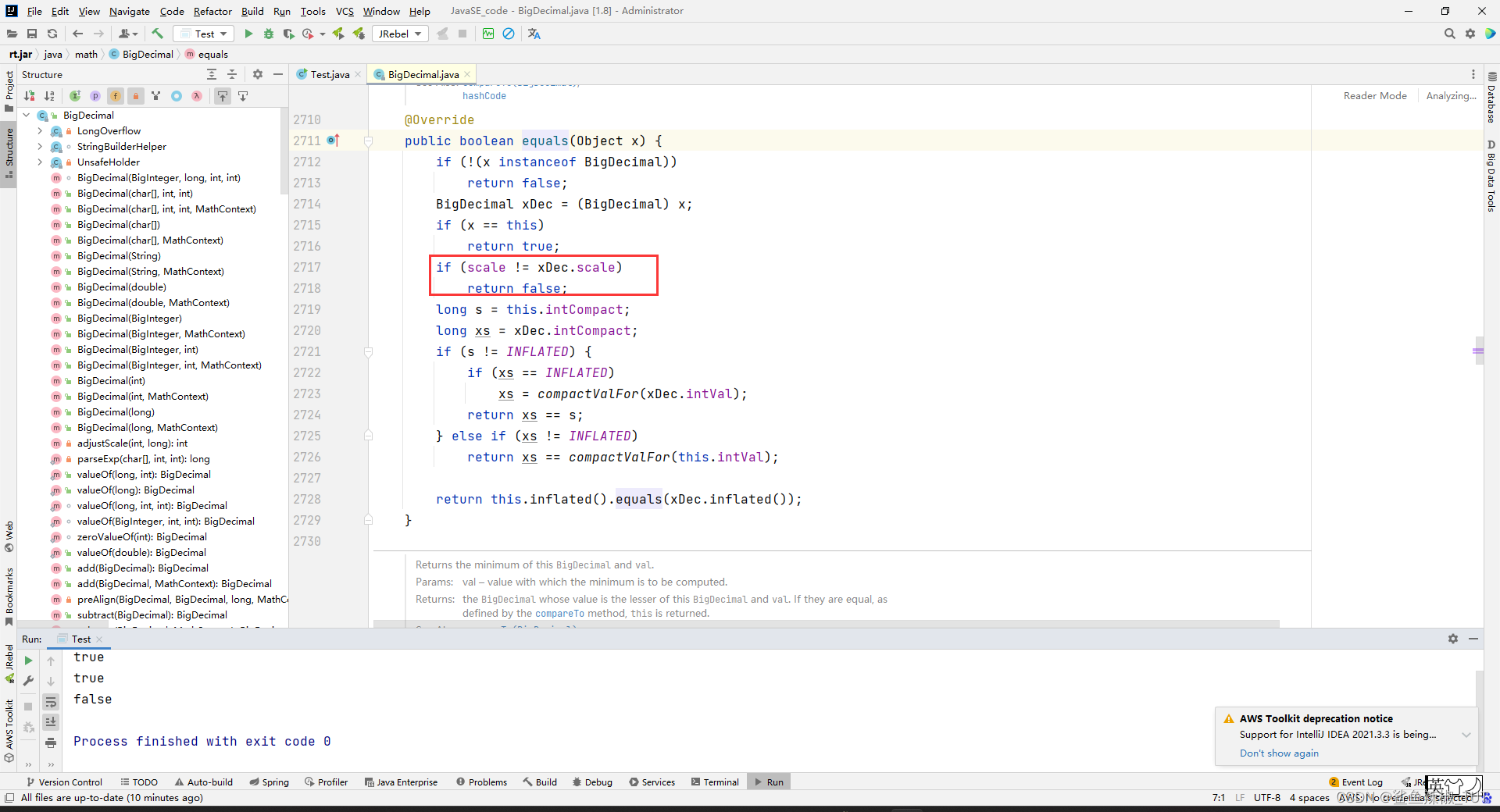The width and height of the screenshot is (1500, 812).
Task: Open the Test run configuration dropdown
Action: coord(204,34)
